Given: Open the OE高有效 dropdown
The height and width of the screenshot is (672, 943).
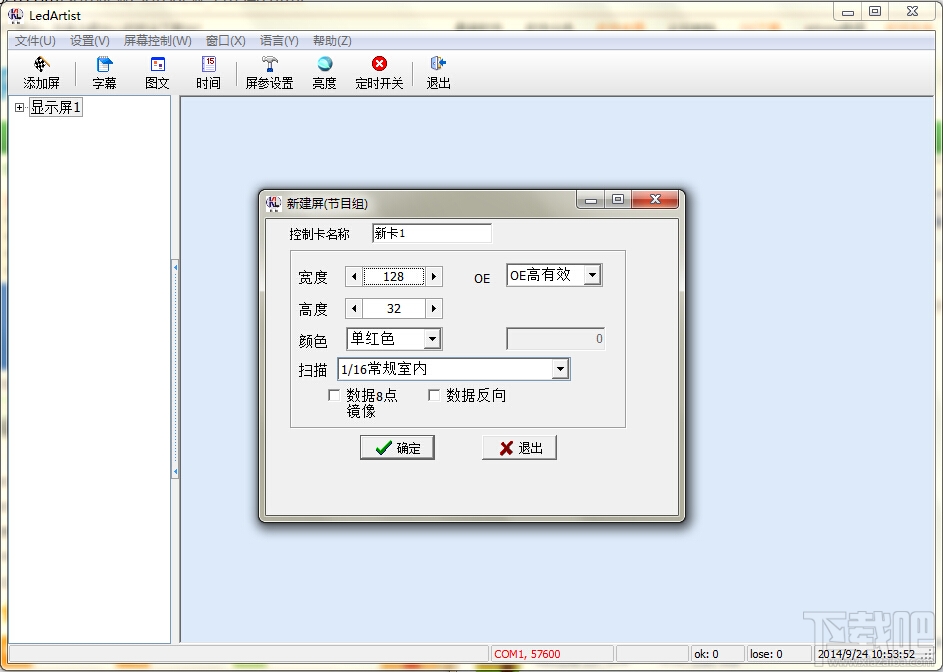Looking at the screenshot, I should pos(592,275).
